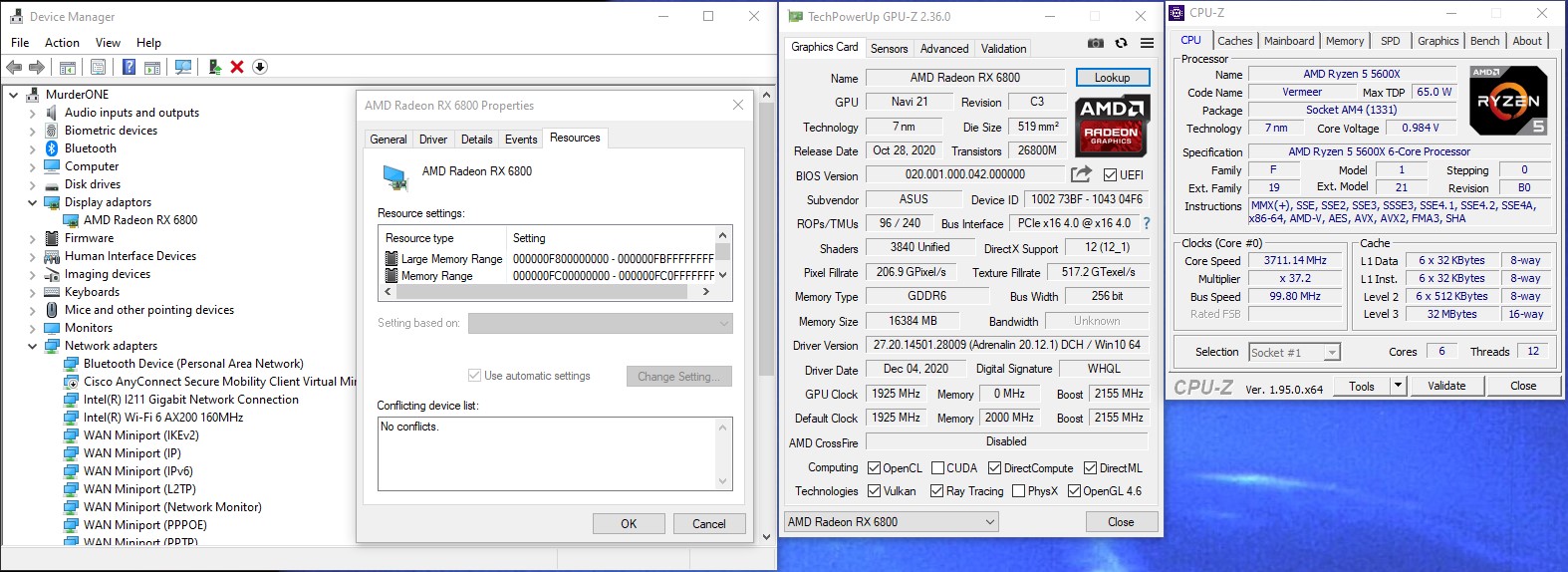Collapse the Display adaptors tree node

coord(32,202)
